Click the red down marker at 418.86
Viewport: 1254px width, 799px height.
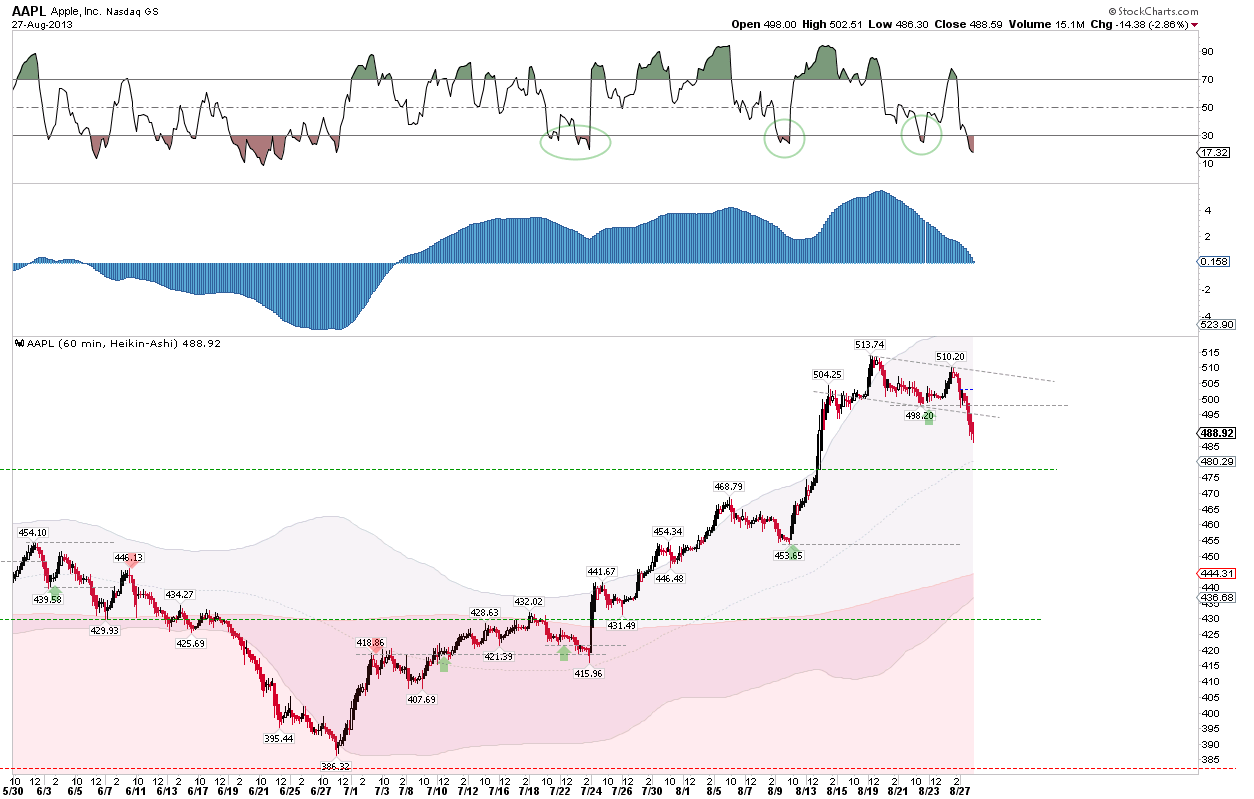377,647
